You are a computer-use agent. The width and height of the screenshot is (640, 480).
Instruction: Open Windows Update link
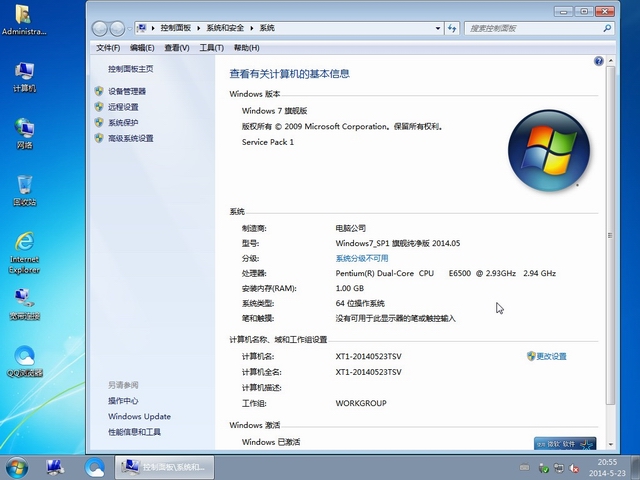[140, 416]
